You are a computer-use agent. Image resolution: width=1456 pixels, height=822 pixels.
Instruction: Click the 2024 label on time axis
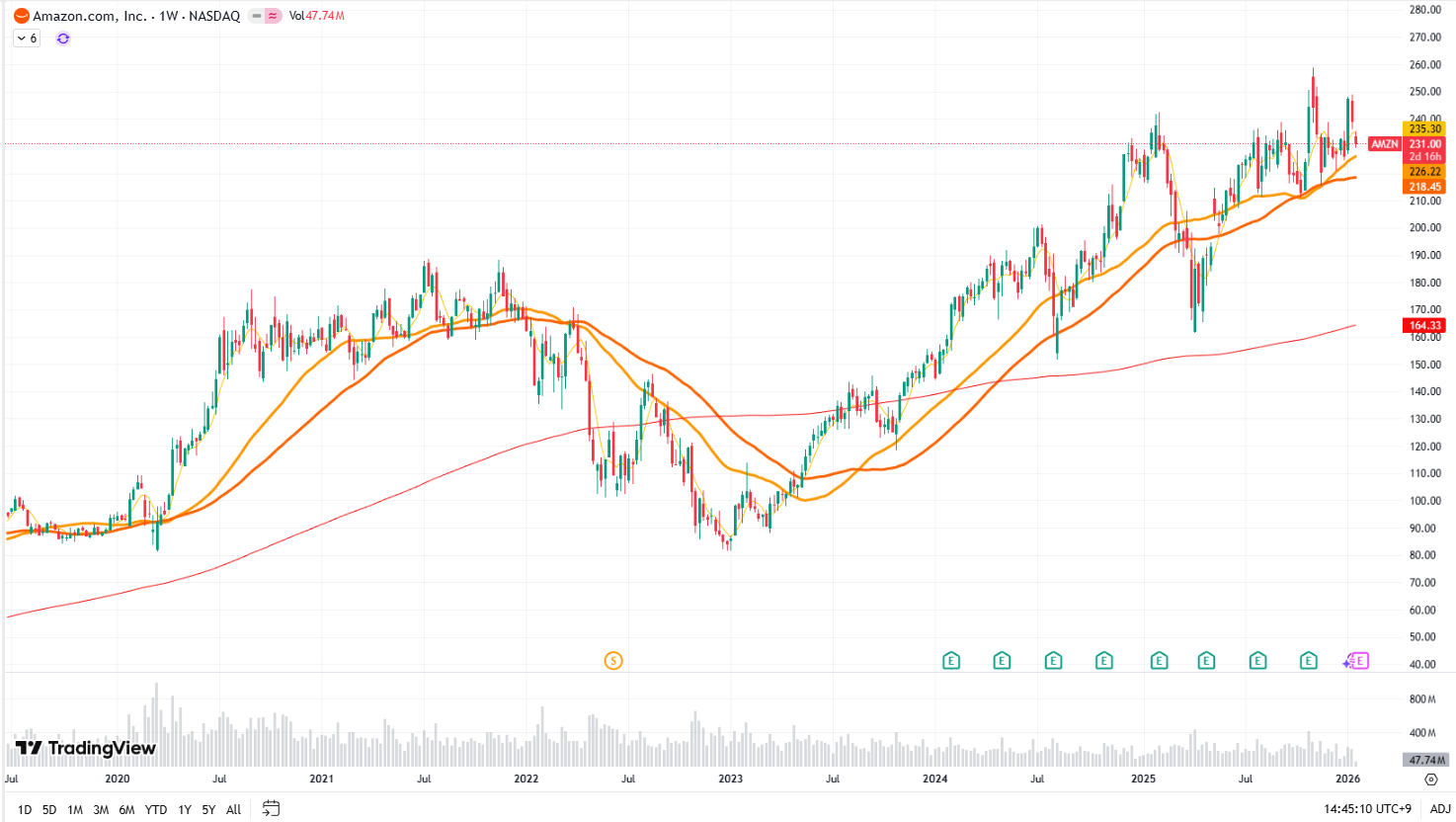[934, 779]
